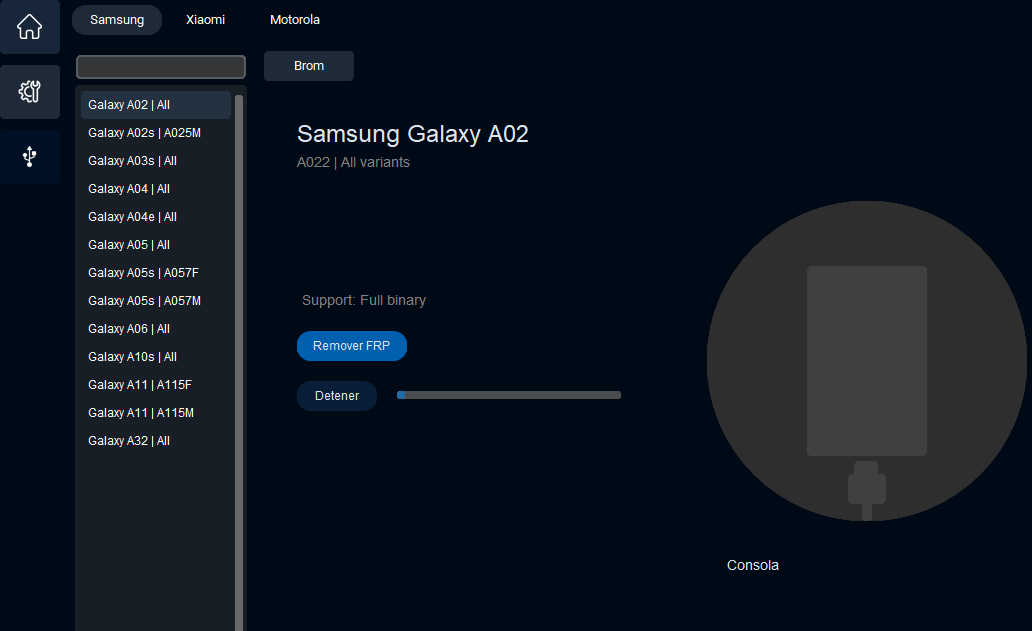Screen dimensions: 1032x631
Task: Click the device list scrollbar
Action: click(239, 362)
